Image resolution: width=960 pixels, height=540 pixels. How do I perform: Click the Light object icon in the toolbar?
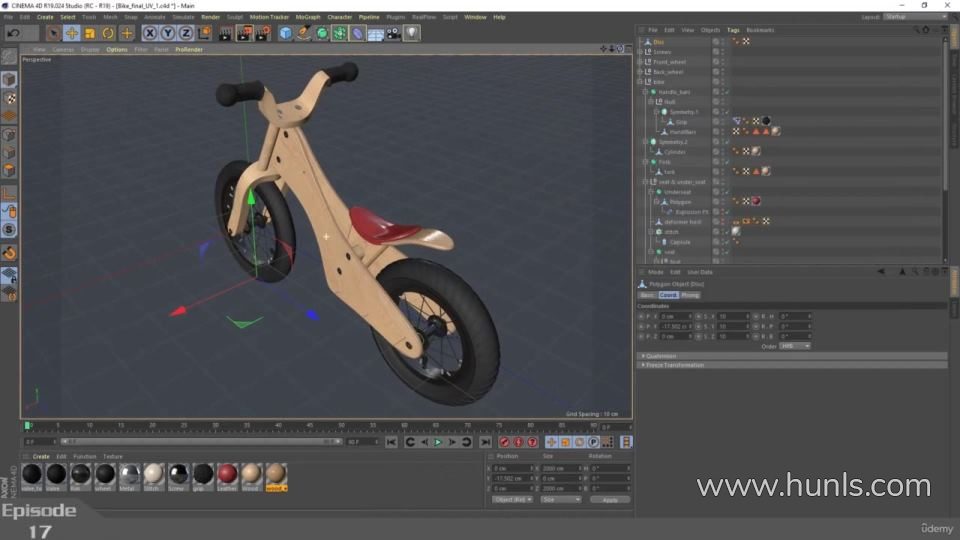[x=412, y=33]
